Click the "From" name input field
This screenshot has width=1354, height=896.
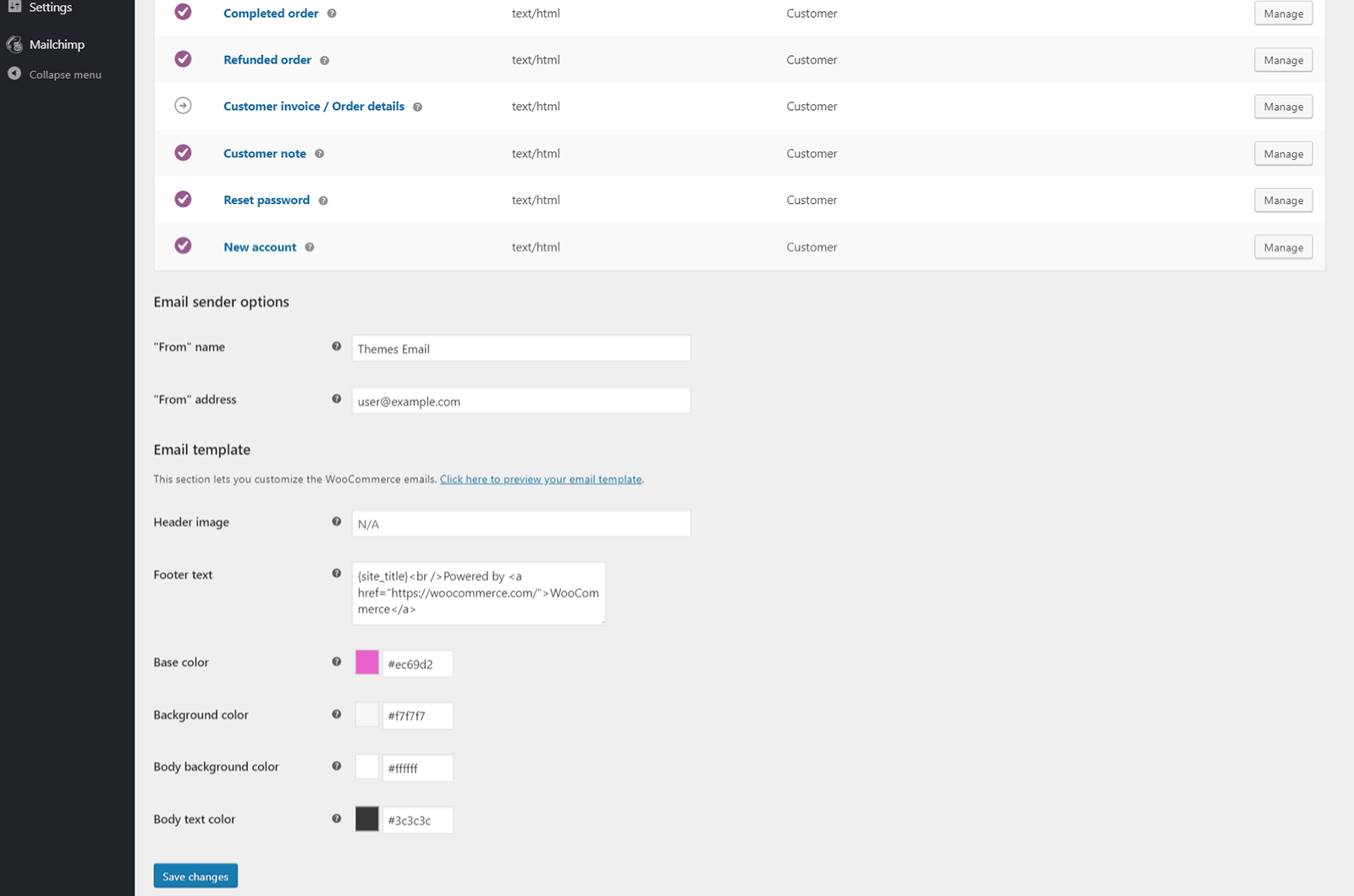pyautogui.click(x=521, y=349)
